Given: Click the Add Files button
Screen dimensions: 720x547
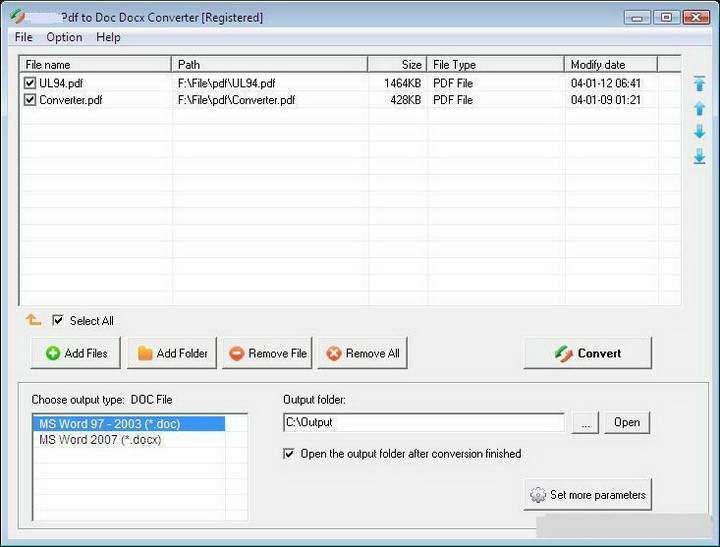Looking at the screenshot, I should pyautogui.click(x=76, y=353).
